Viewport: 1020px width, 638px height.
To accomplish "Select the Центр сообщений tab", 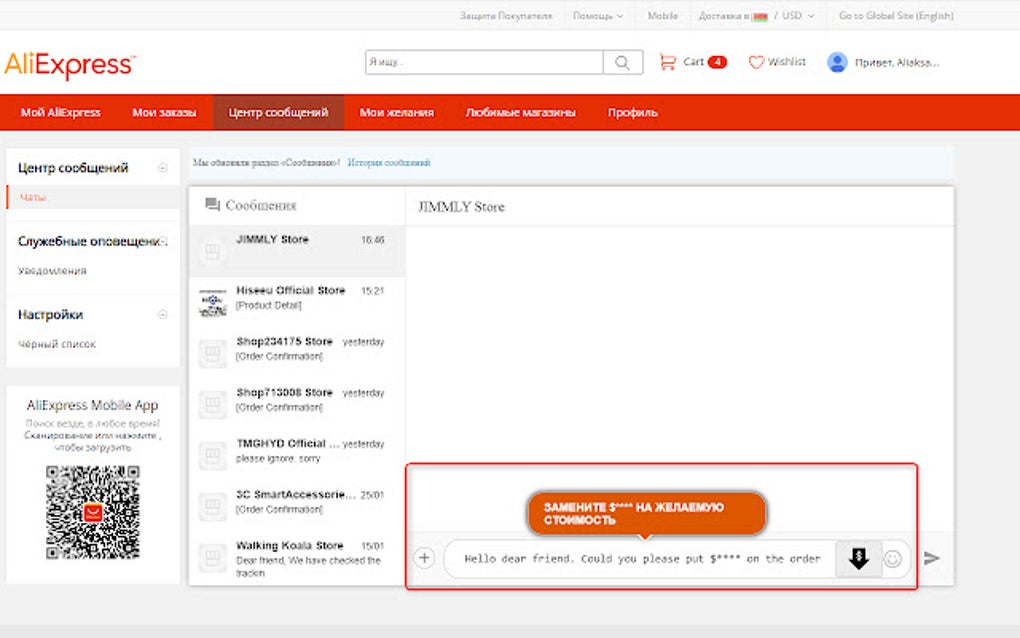I will click(x=278, y=113).
